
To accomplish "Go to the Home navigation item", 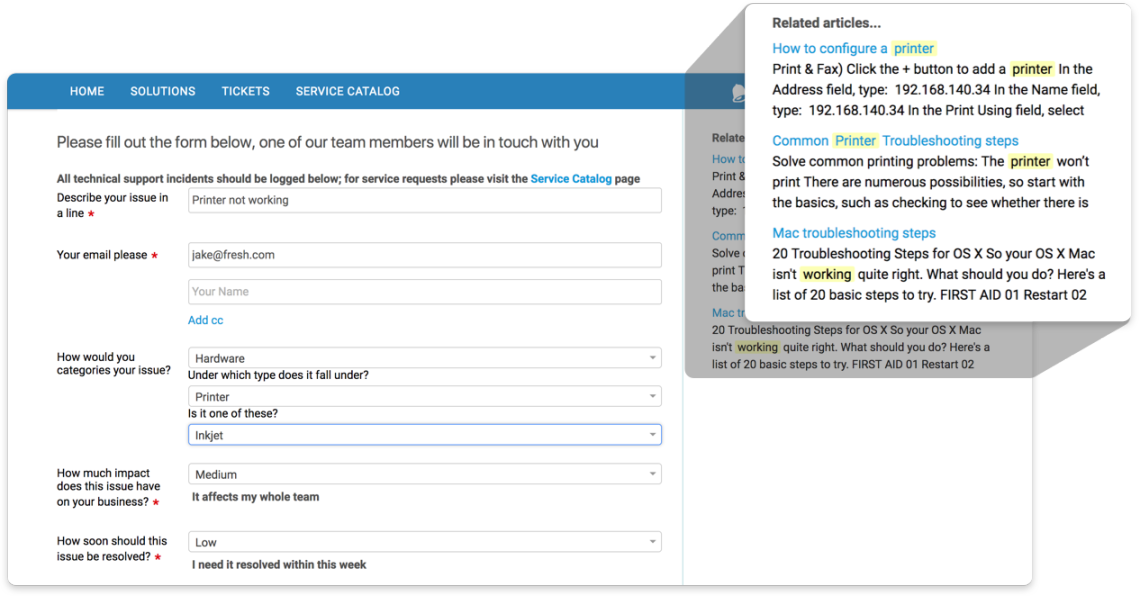I will 87,91.
